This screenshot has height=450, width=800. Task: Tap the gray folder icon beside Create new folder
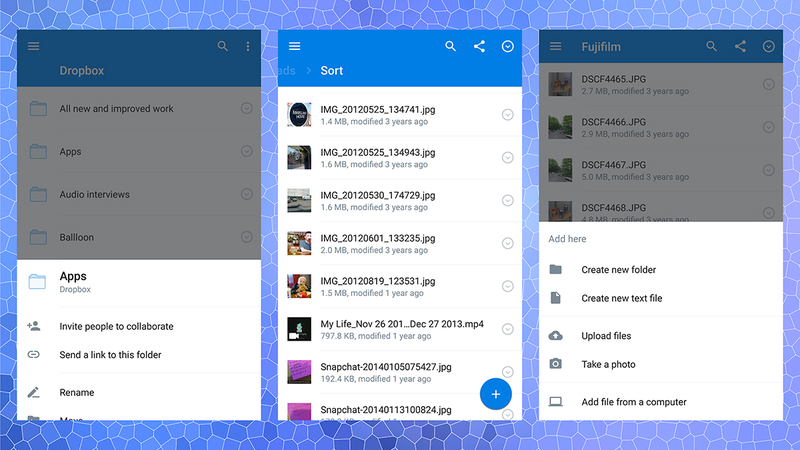556,269
